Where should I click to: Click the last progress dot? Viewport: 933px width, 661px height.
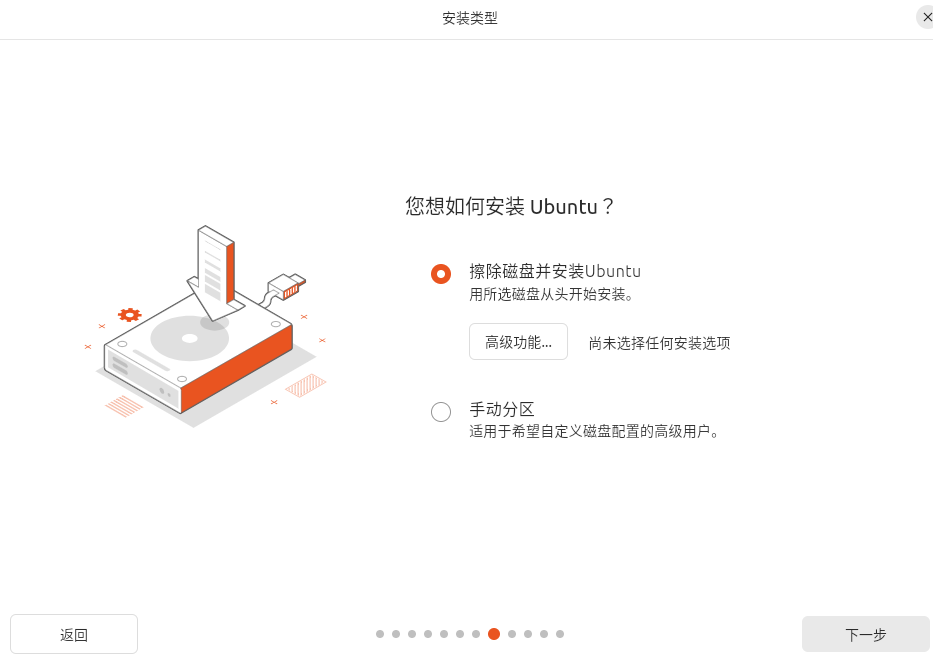pos(560,634)
